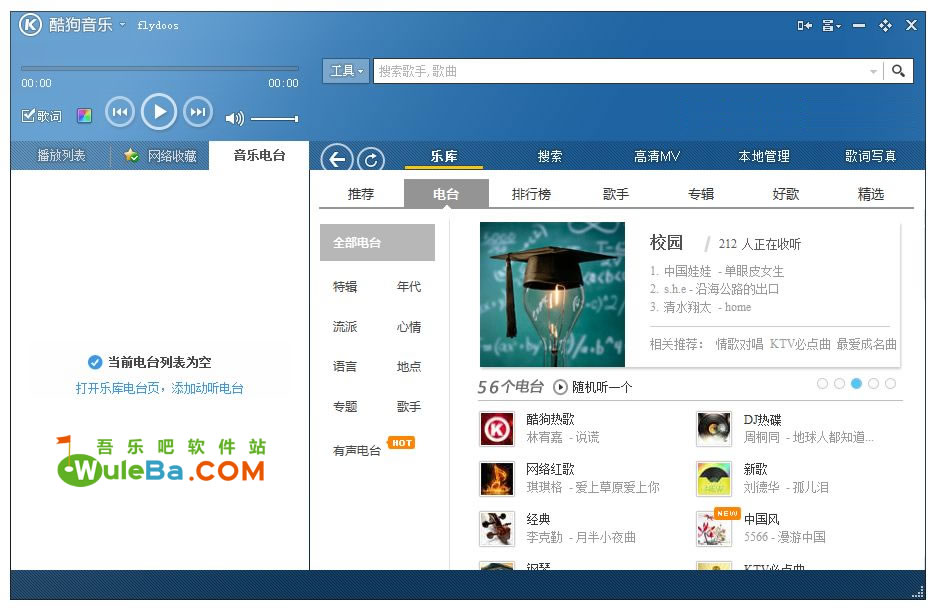Select the 推荐 sub-tab
The height and width of the screenshot is (615, 935).
pyautogui.click(x=361, y=194)
